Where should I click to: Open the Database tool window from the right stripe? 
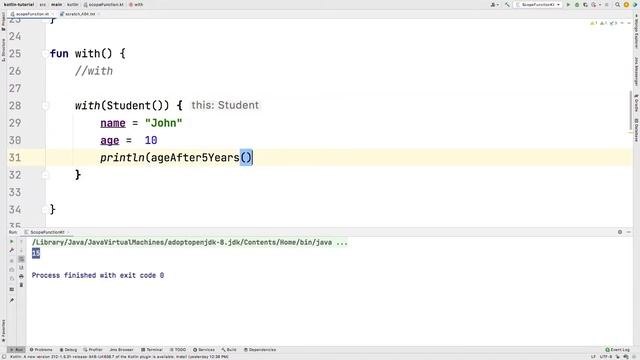pos(636,130)
